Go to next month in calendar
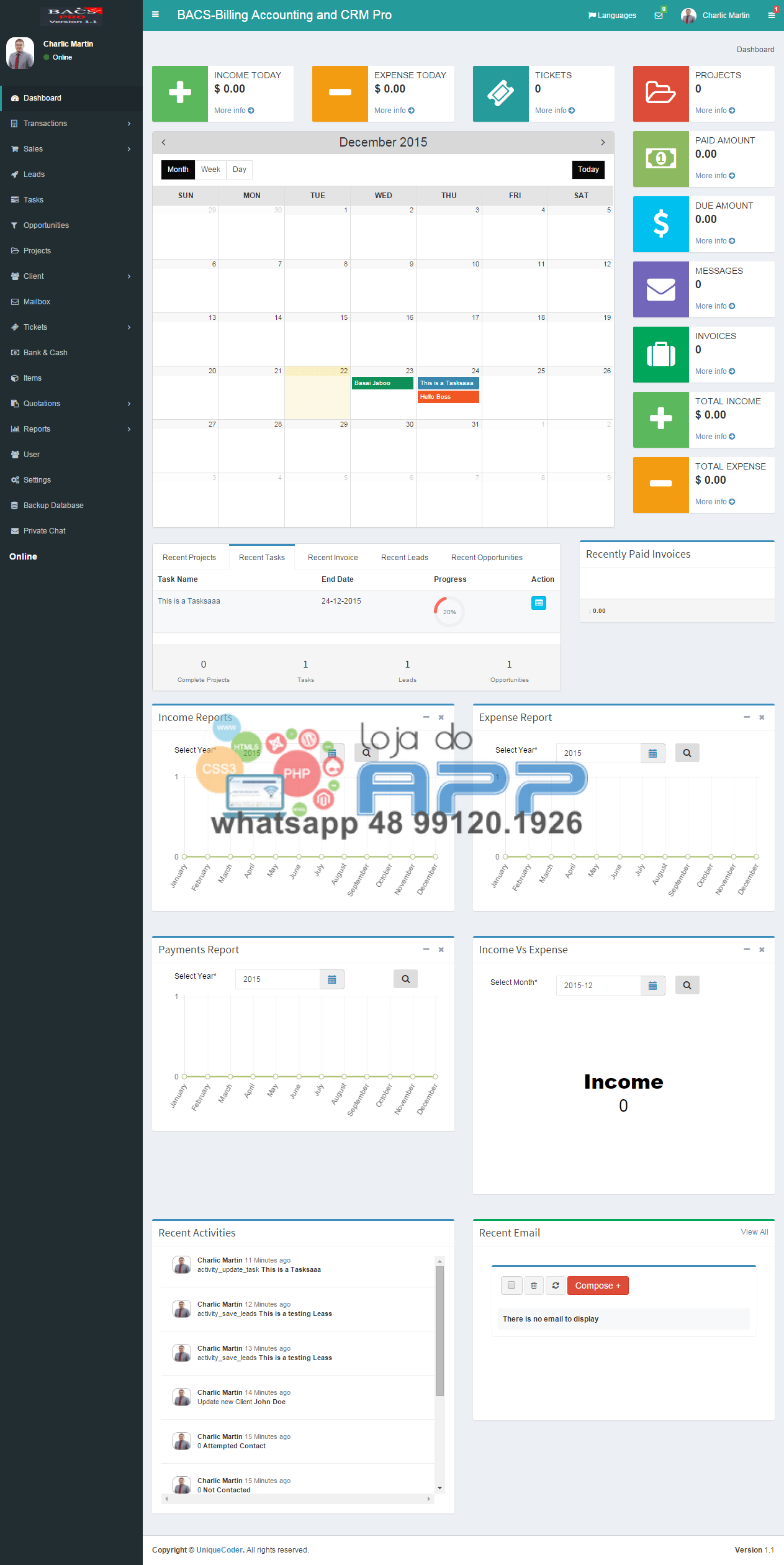Screen dimensions: 784x1565 pyautogui.click(x=602, y=142)
